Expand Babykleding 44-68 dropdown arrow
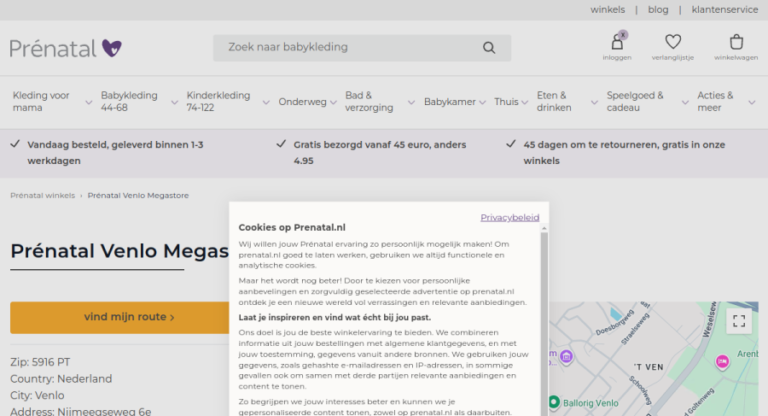768x416 pixels. [174, 102]
